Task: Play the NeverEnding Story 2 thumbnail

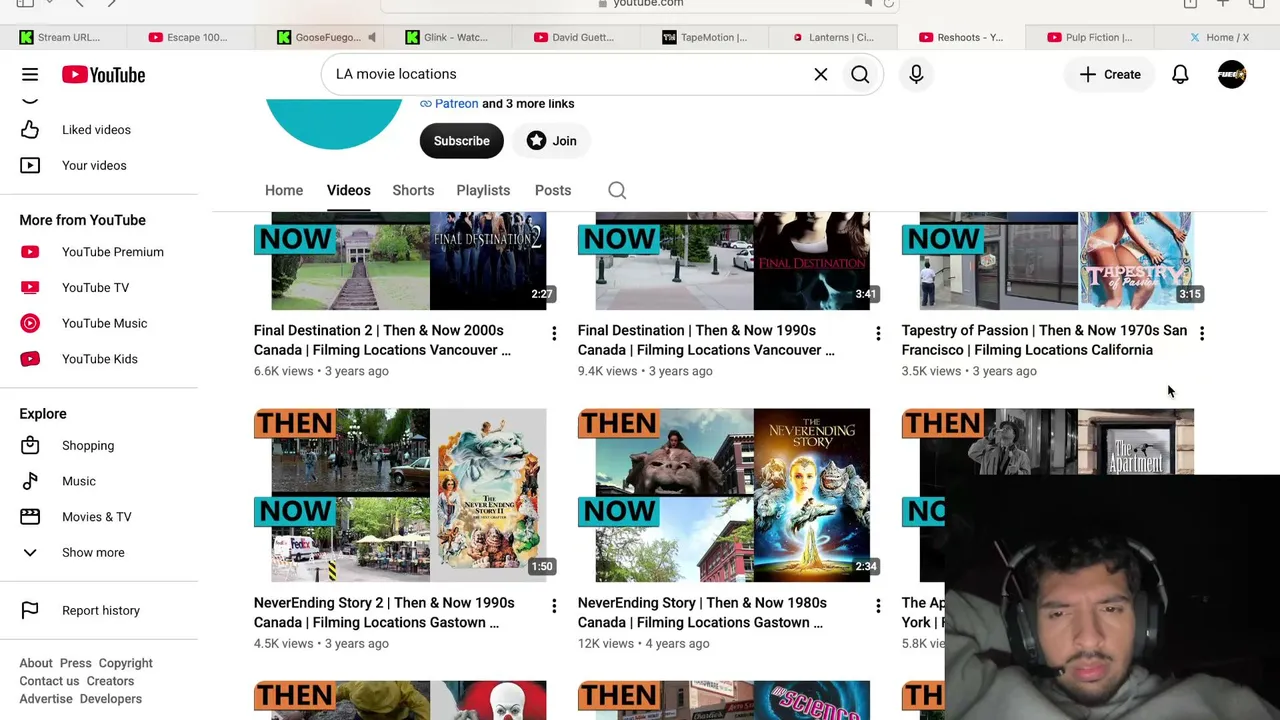Action: [x=400, y=495]
